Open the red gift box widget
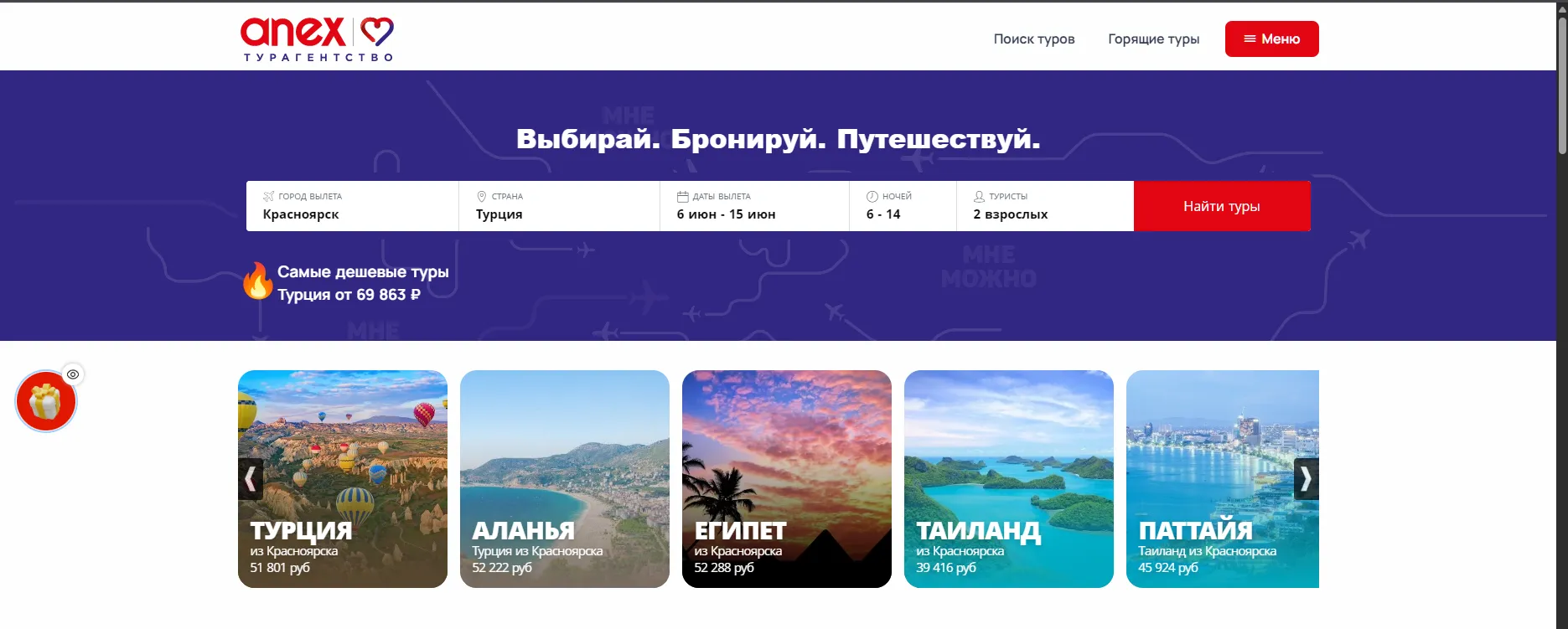1568x629 pixels. [x=46, y=401]
